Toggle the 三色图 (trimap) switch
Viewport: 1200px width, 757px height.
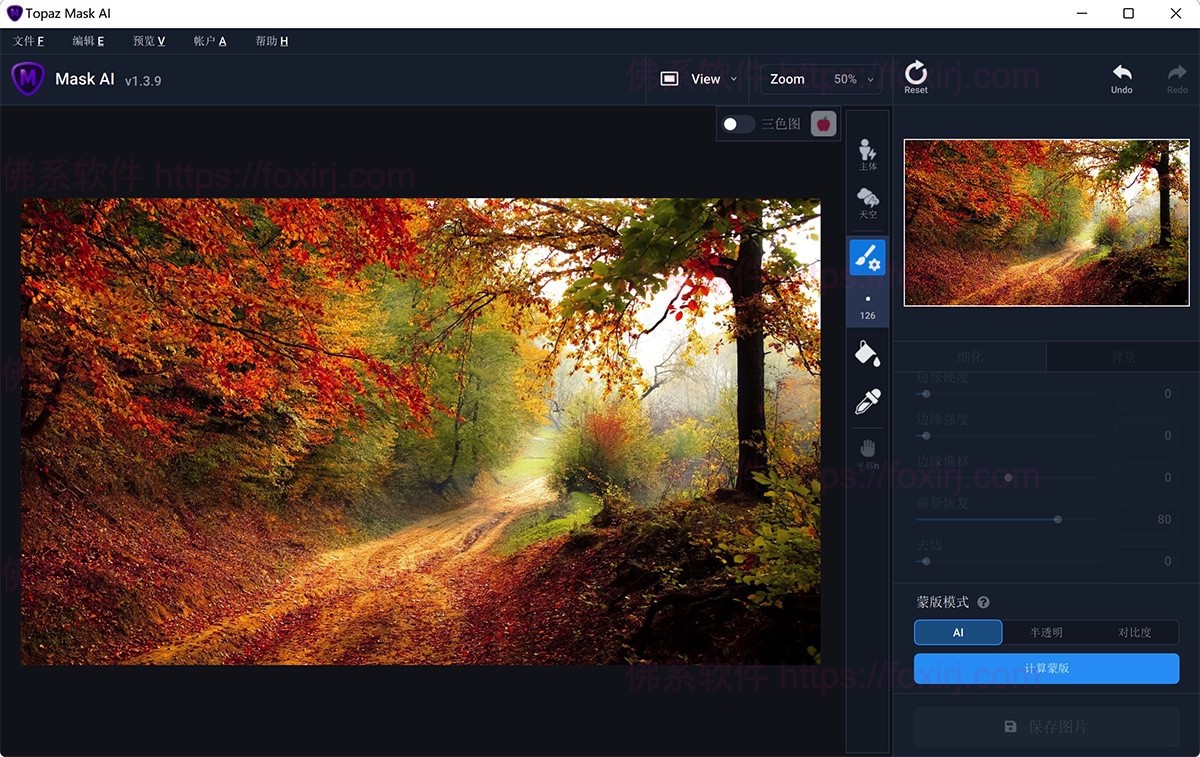click(738, 124)
